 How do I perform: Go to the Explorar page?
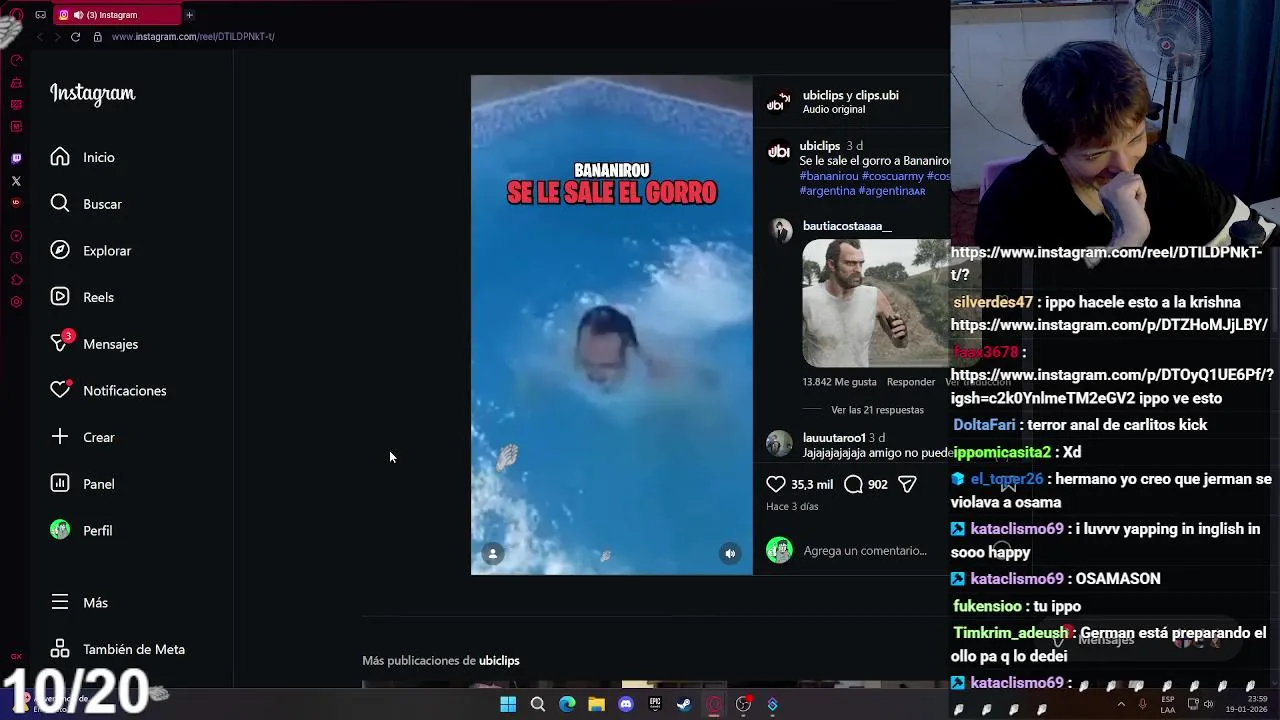pyautogui.click(x=91, y=251)
